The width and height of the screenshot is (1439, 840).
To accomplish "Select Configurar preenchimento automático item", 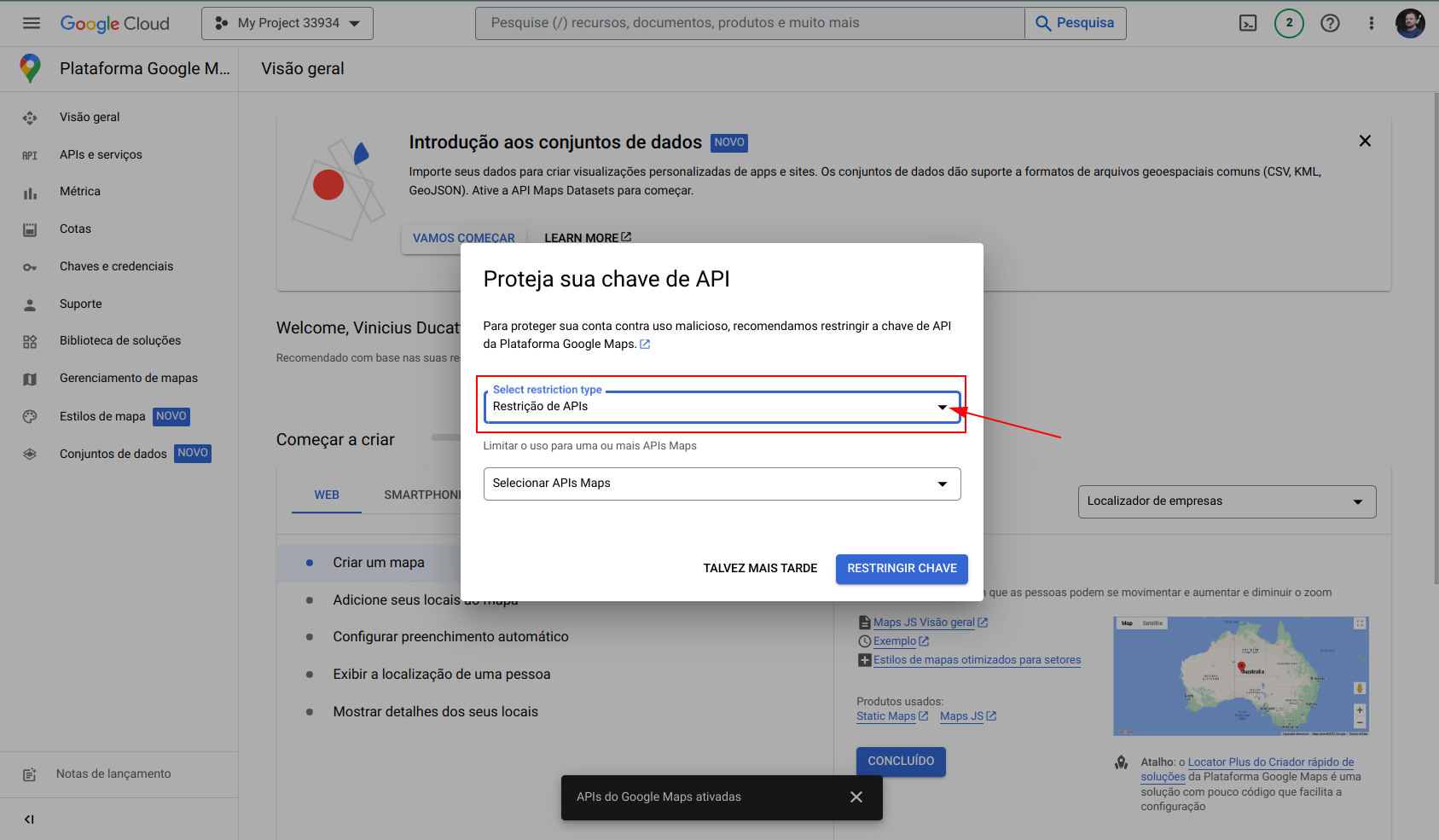I will 450,636.
